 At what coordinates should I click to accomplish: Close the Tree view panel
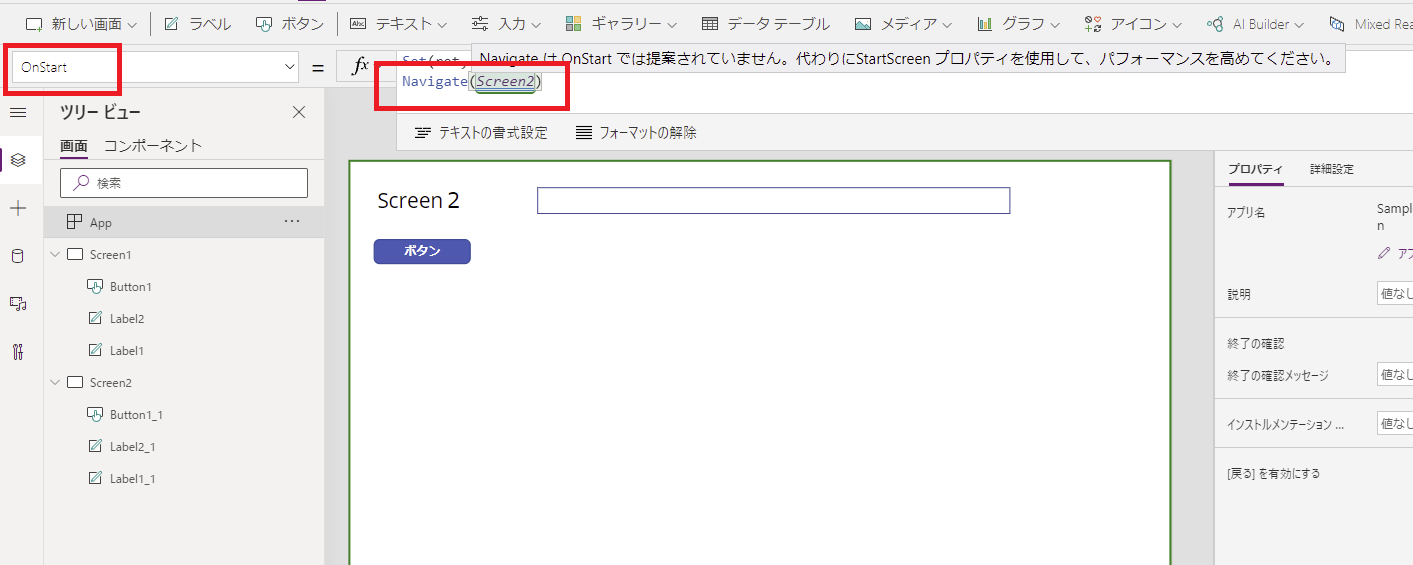pyautogui.click(x=298, y=112)
